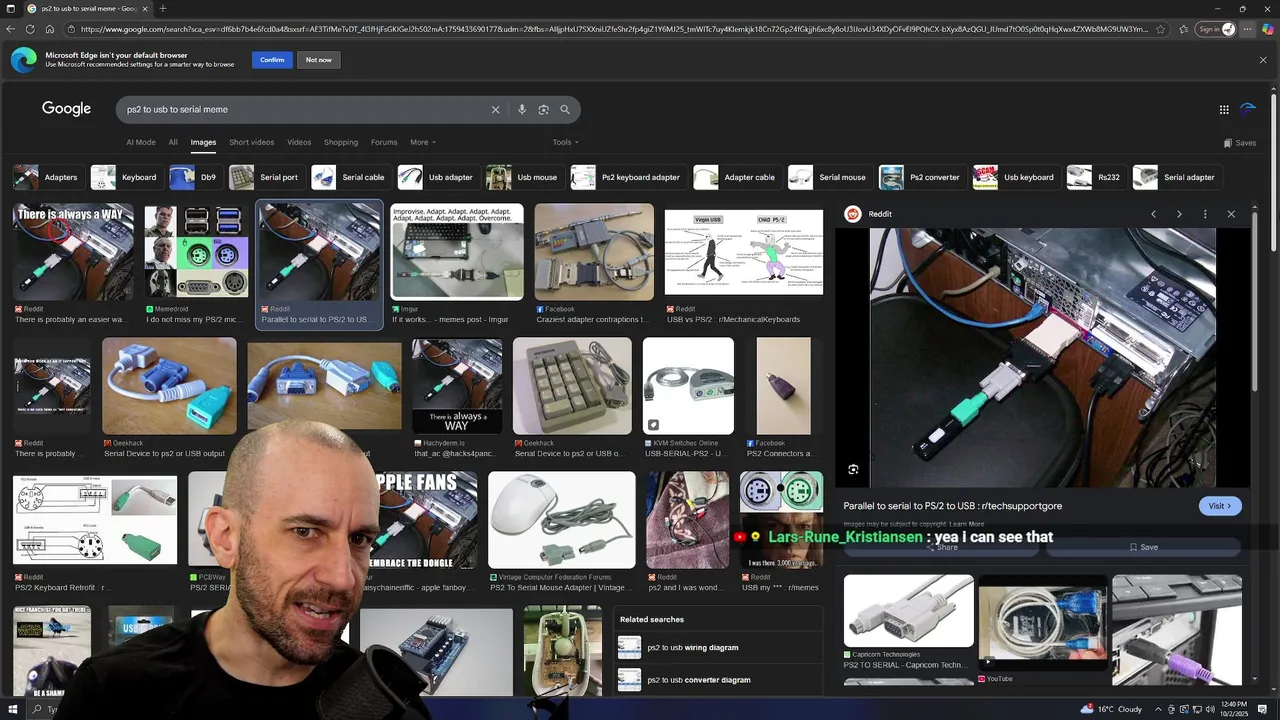Expand the Tools dropdown
This screenshot has width=1280, height=720.
pos(565,142)
